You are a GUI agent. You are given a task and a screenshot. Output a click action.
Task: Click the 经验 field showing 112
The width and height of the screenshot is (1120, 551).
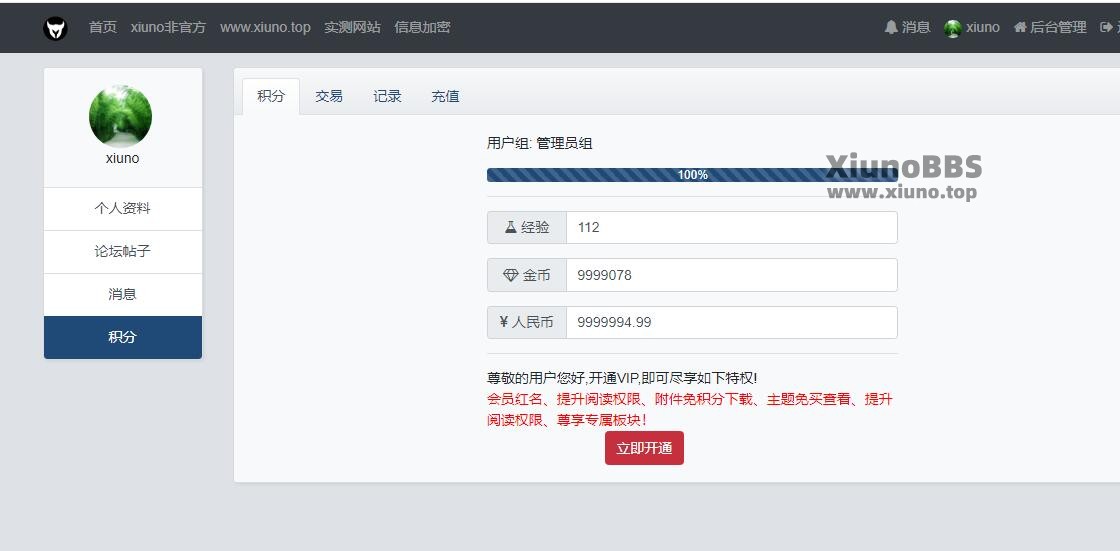(x=731, y=227)
